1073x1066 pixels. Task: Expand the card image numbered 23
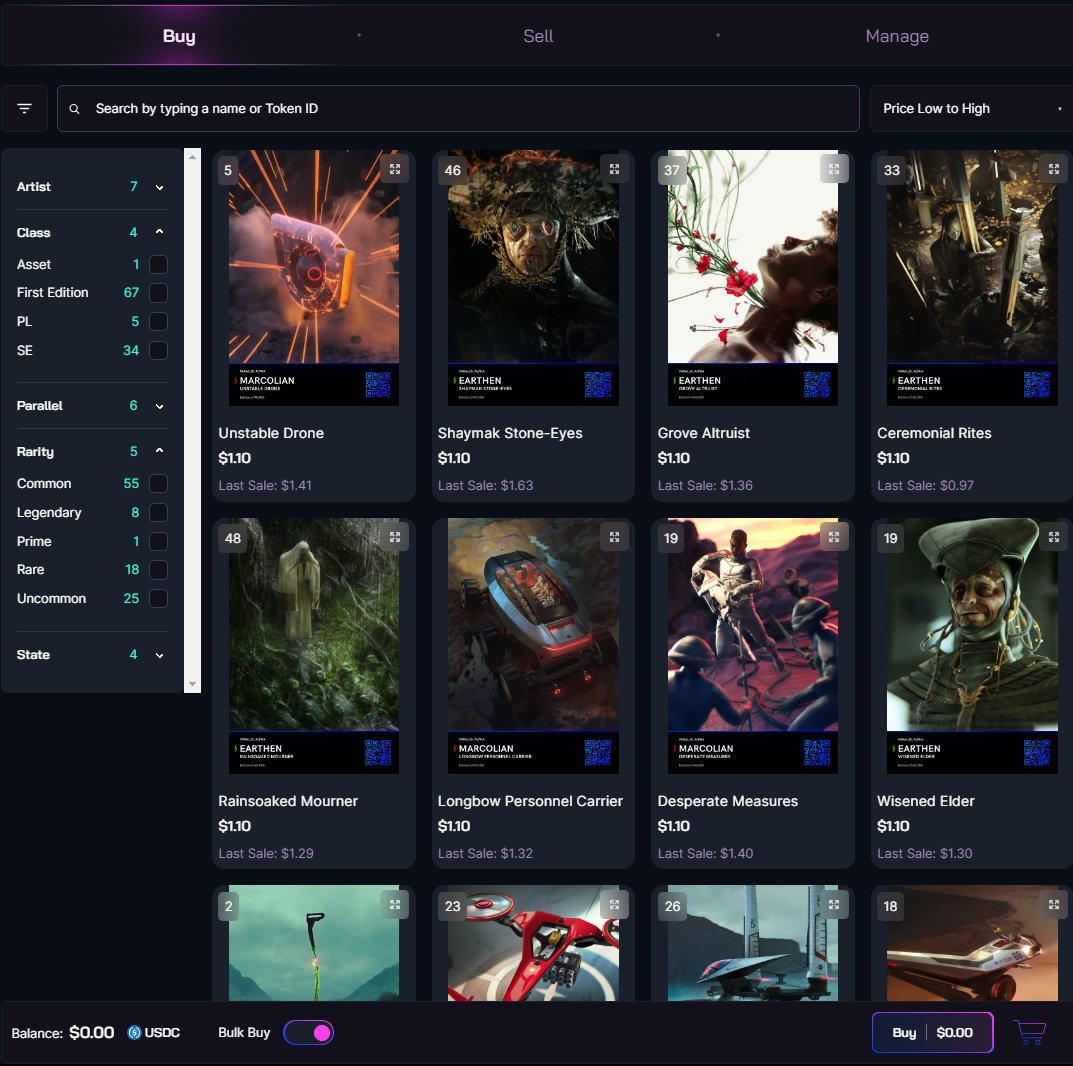(615, 905)
